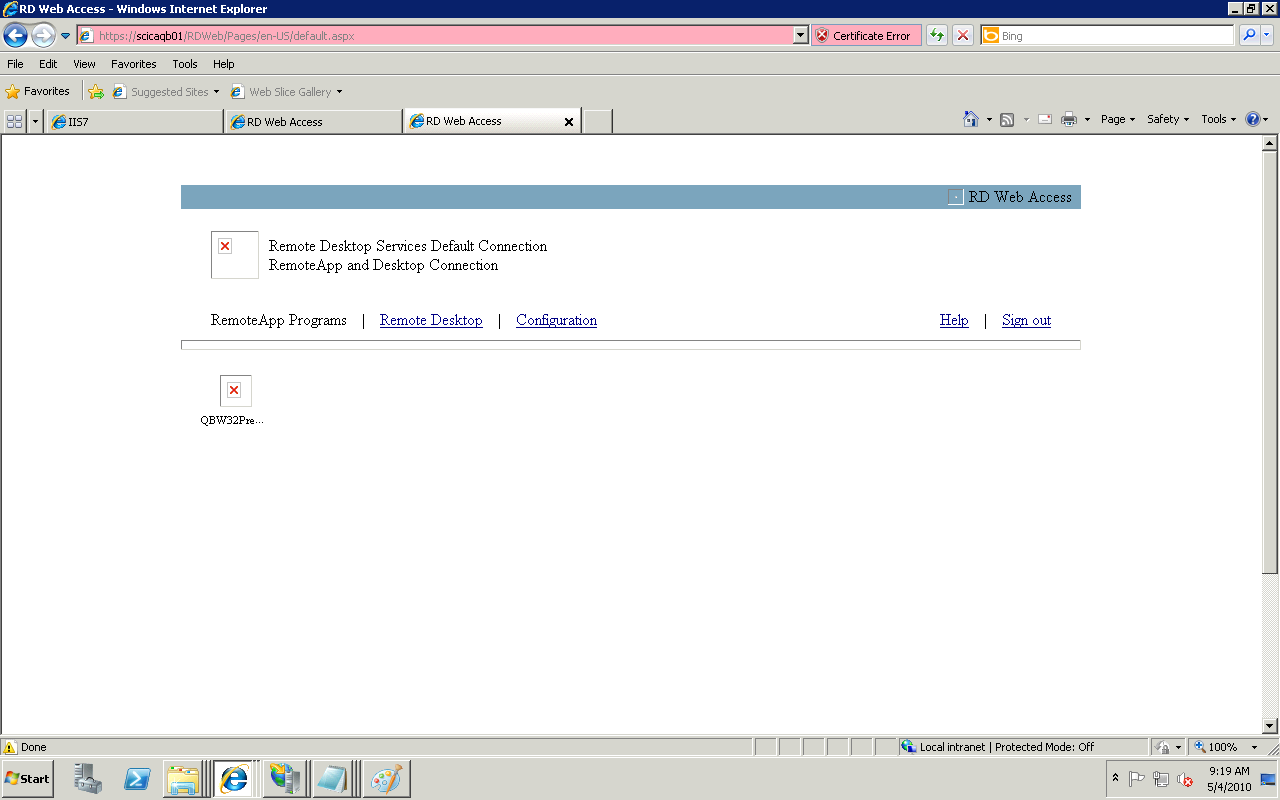Open Quick Tabs view
The height and width of the screenshot is (800, 1280).
pos(13,120)
